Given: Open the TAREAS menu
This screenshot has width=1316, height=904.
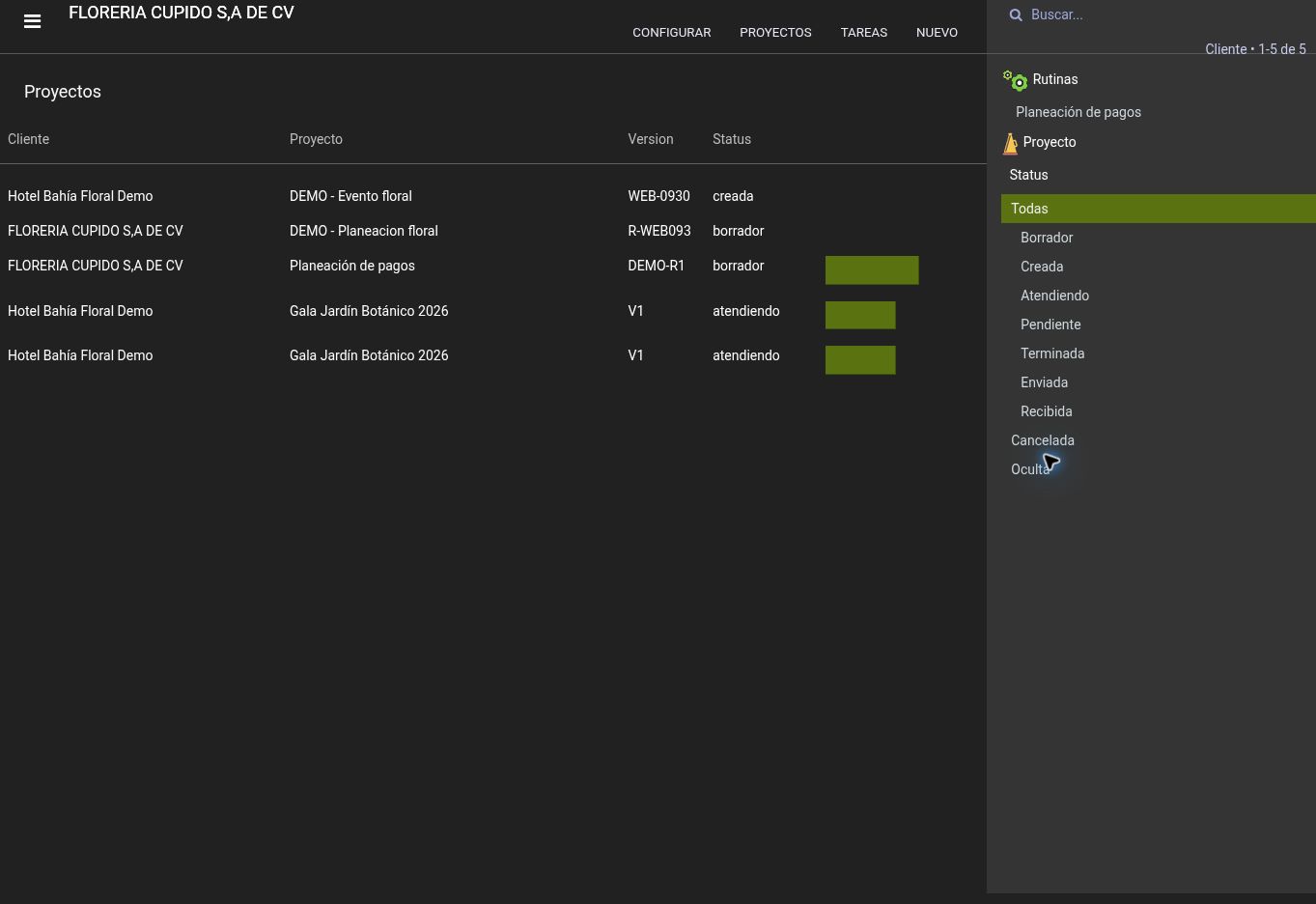Looking at the screenshot, I should point(864,33).
